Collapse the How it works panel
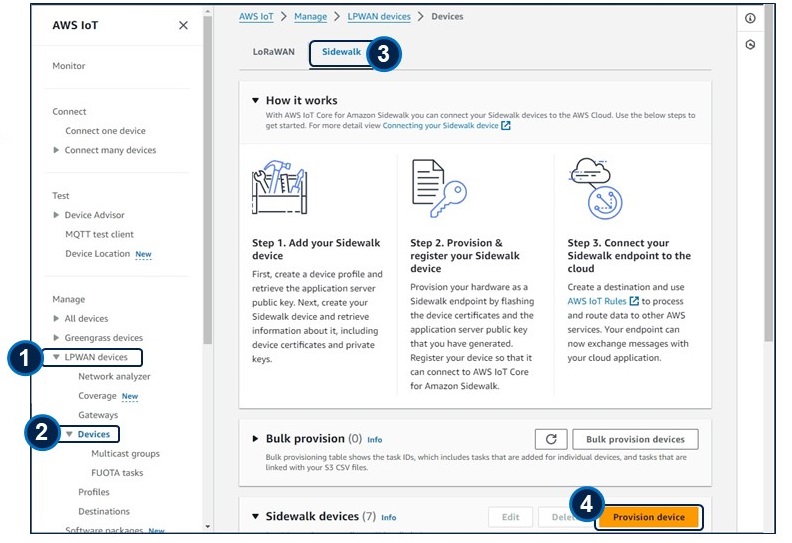The height and width of the screenshot is (543, 792). click(256, 101)
